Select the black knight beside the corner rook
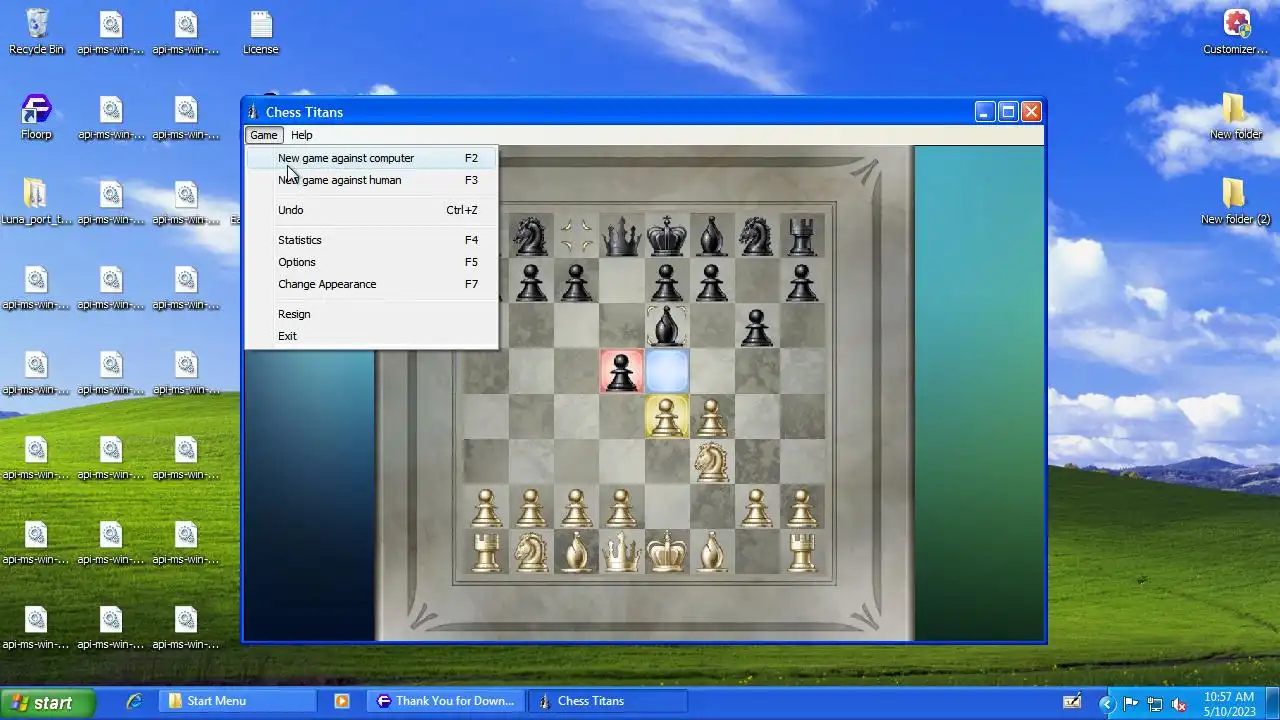1280x720 pixels. pos(756,236)
